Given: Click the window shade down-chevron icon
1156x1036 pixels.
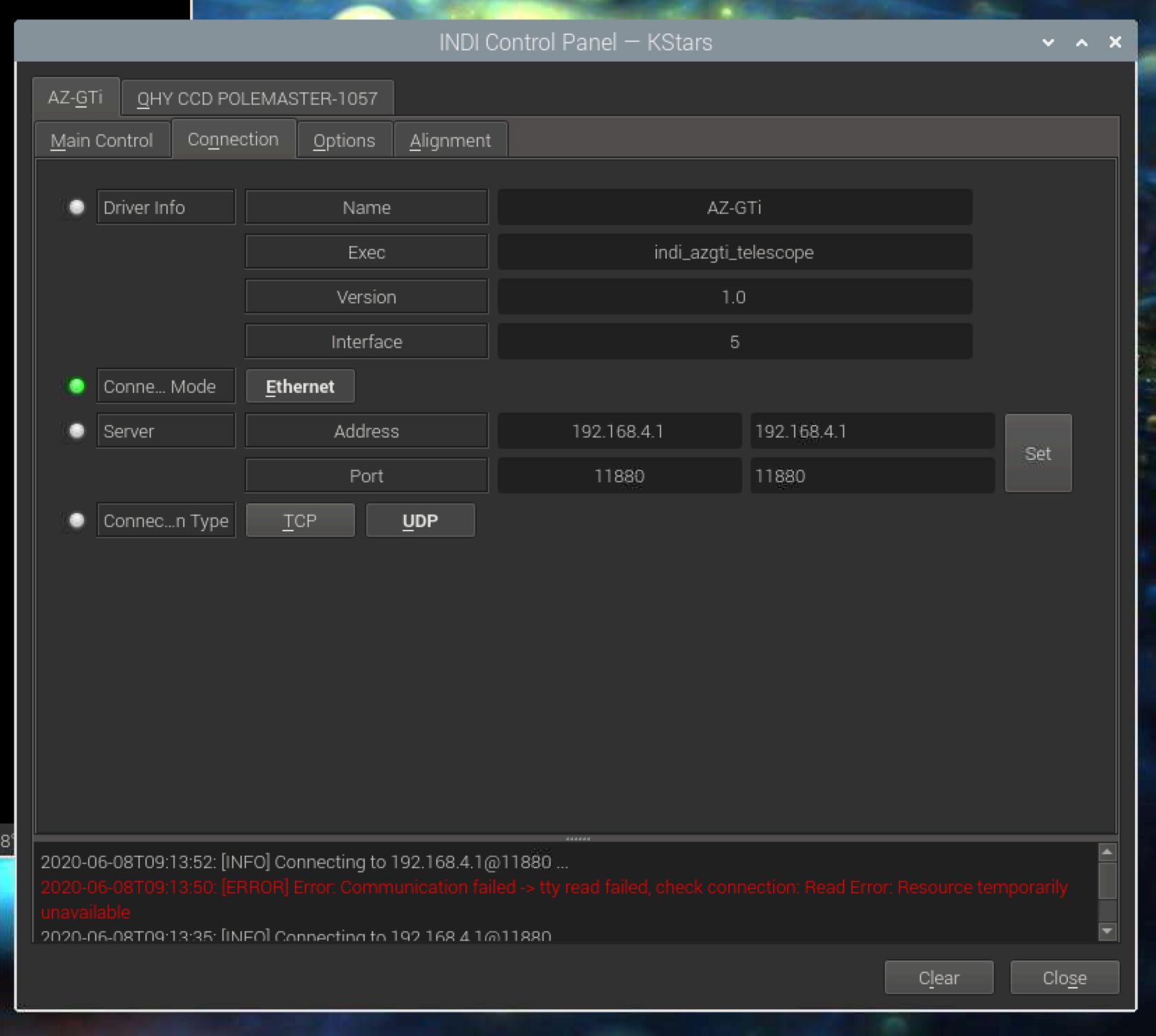Looking at the screenshot, I should point(1048,43).
